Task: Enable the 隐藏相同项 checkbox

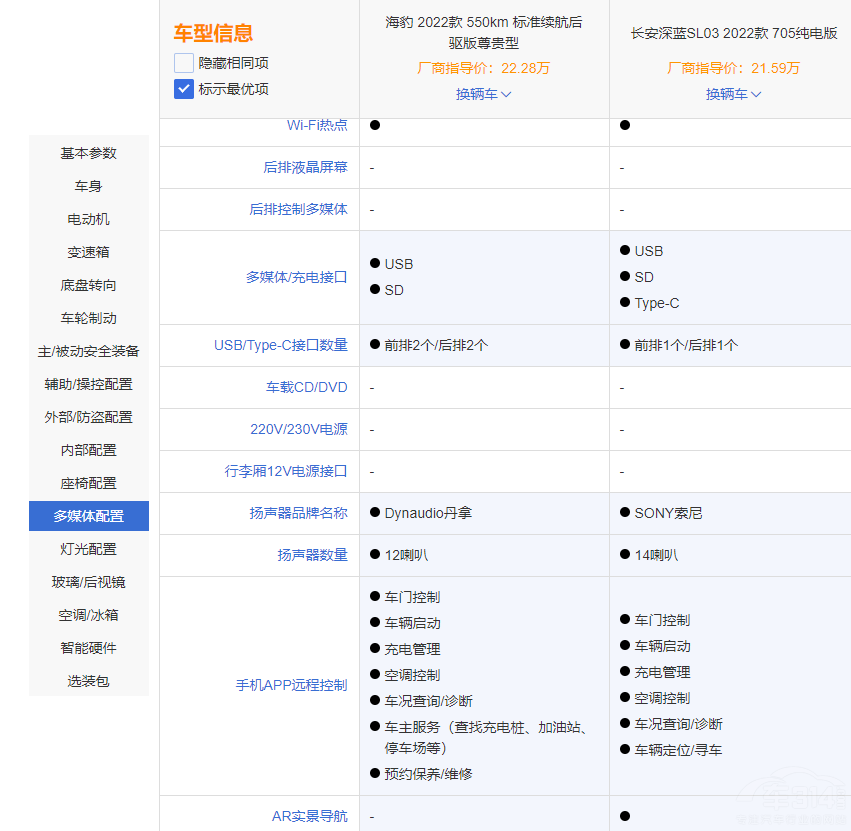Action: tap(184, 62)
